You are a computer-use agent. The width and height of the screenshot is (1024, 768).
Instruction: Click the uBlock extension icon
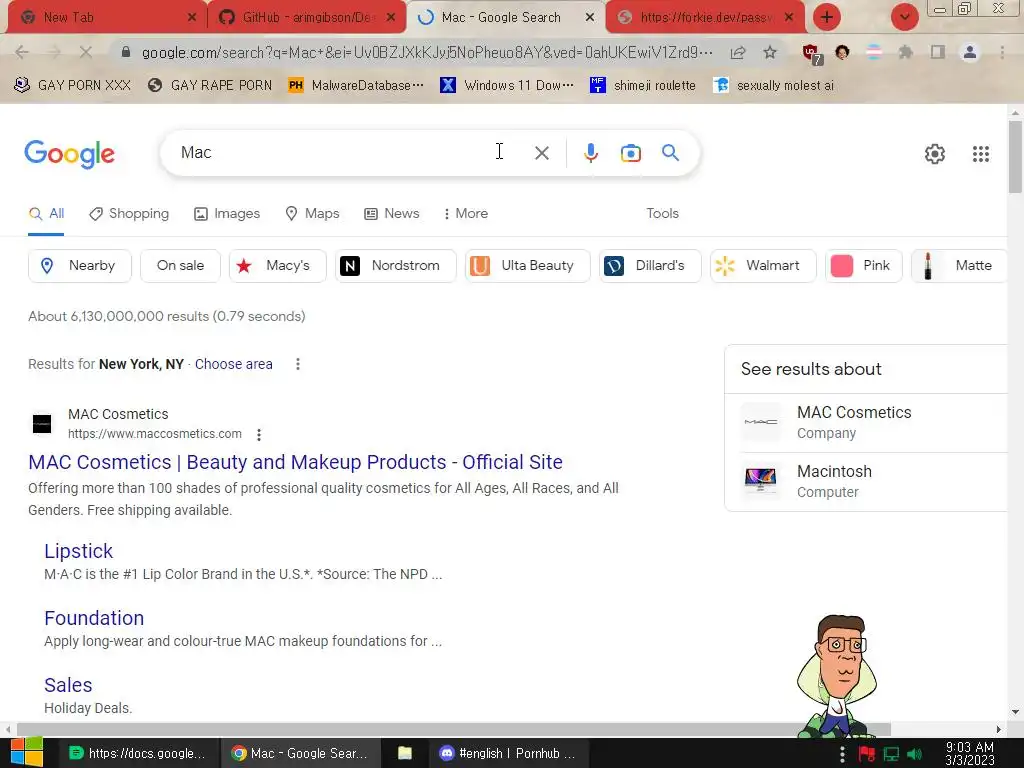(x=812, y=54)
